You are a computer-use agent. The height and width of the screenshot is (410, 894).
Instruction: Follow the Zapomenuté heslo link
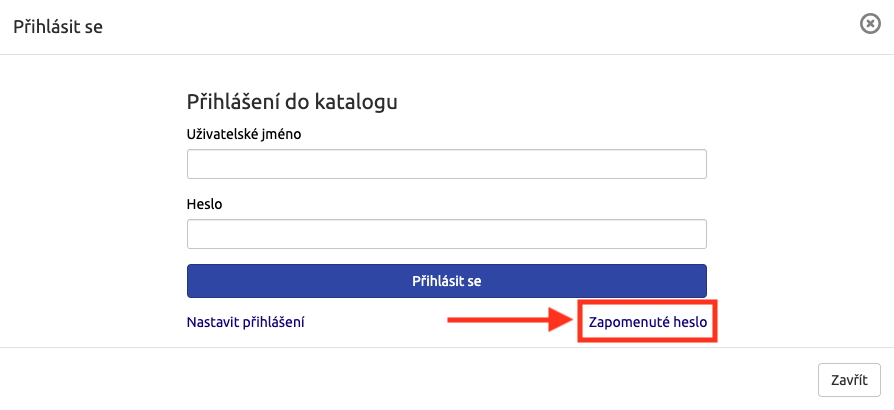(x=647, y=322)
